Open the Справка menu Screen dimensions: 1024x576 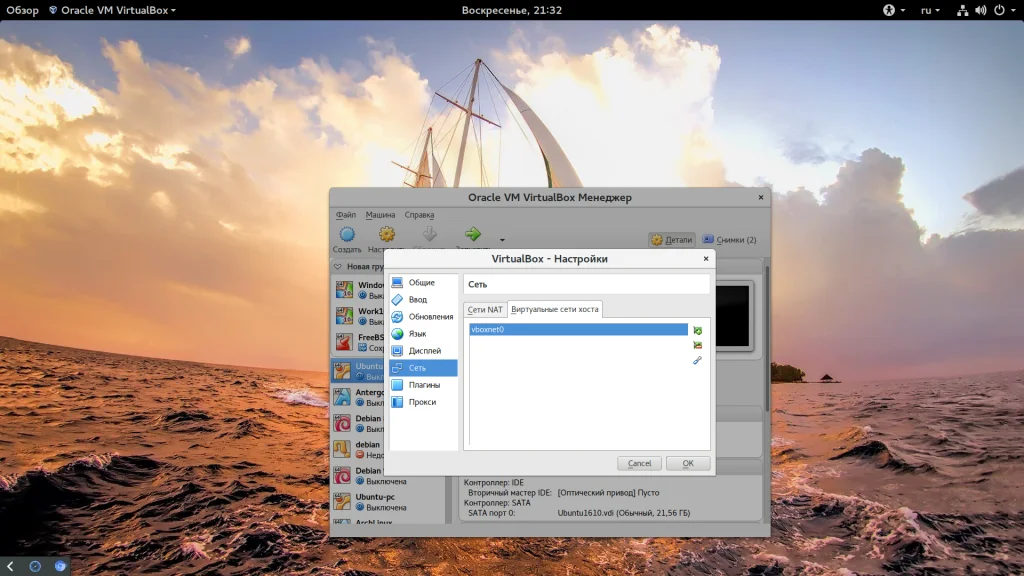[419, 215]
